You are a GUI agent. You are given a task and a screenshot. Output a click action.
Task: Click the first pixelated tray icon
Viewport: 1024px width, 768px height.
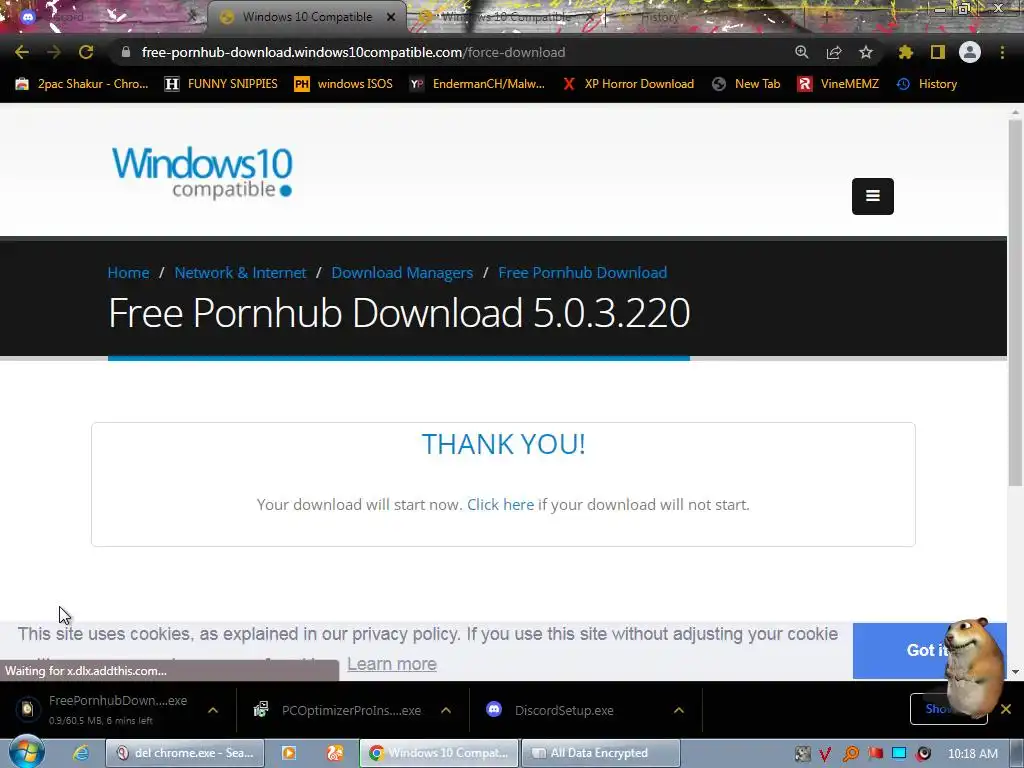pos(802,754)
